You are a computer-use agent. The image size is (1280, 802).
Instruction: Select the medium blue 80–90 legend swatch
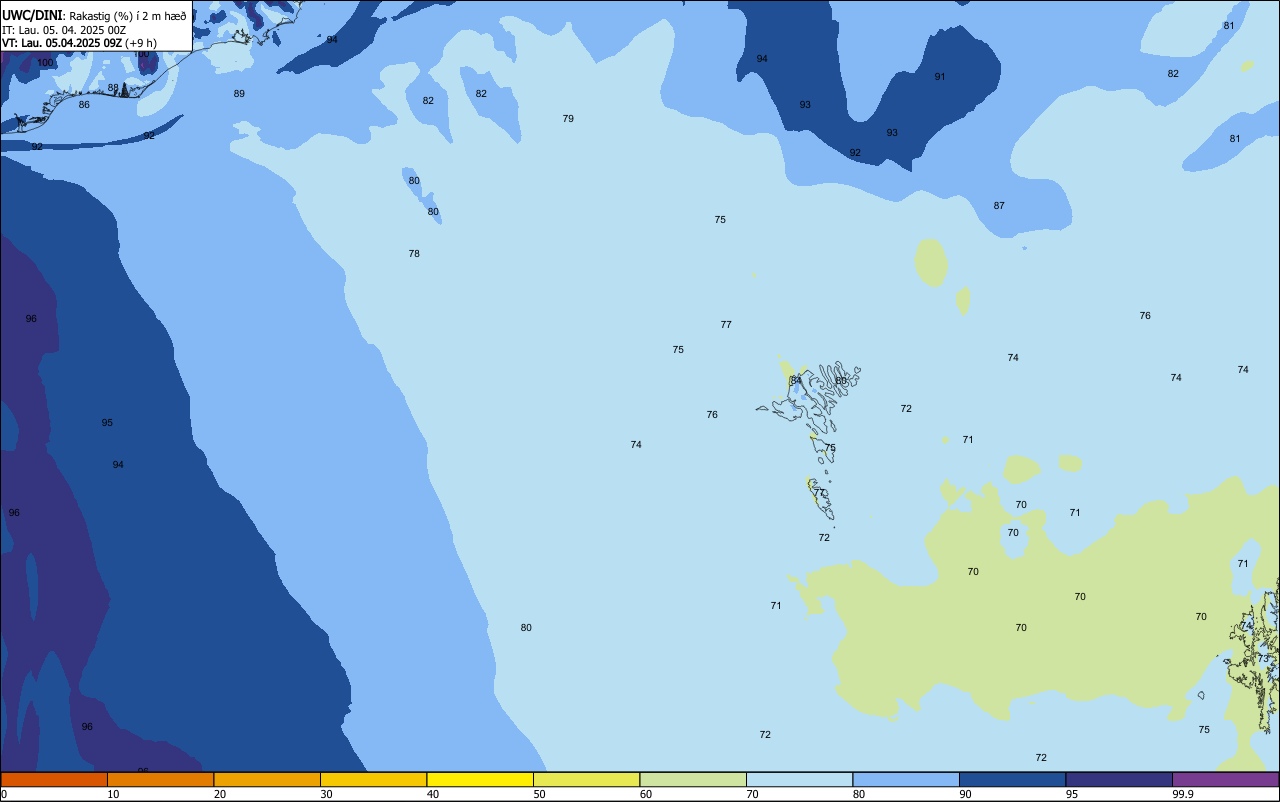[906, 779]
